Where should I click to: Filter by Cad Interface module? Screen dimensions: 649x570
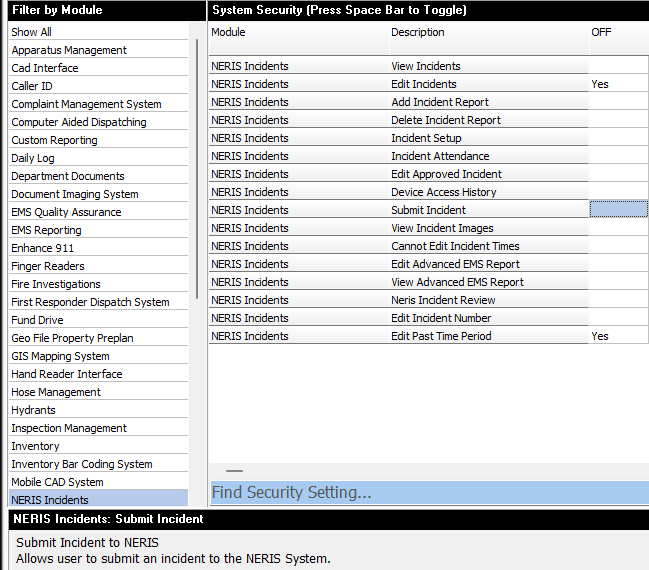click(99, 68)
